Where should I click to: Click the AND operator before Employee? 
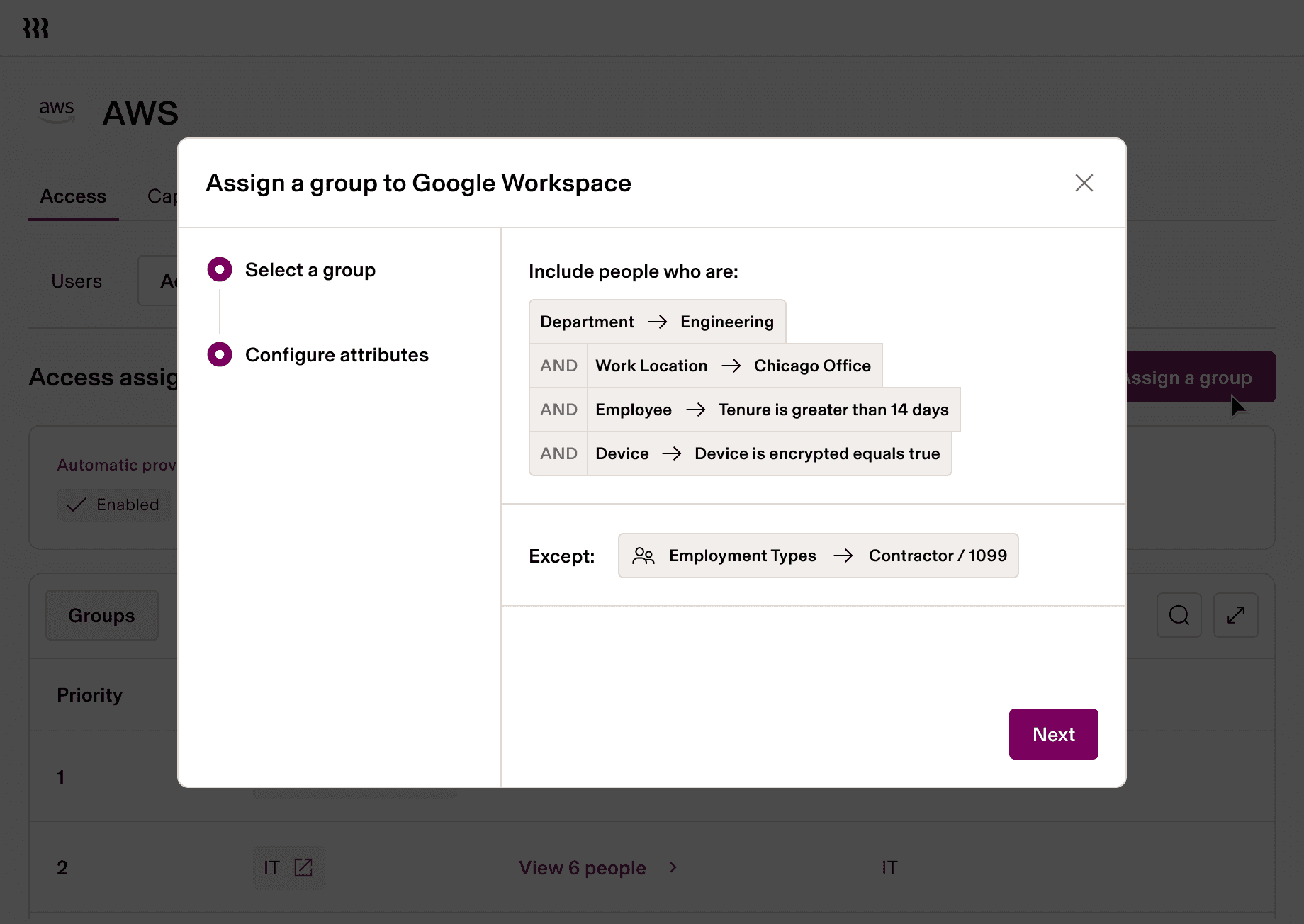coord(558,410)
